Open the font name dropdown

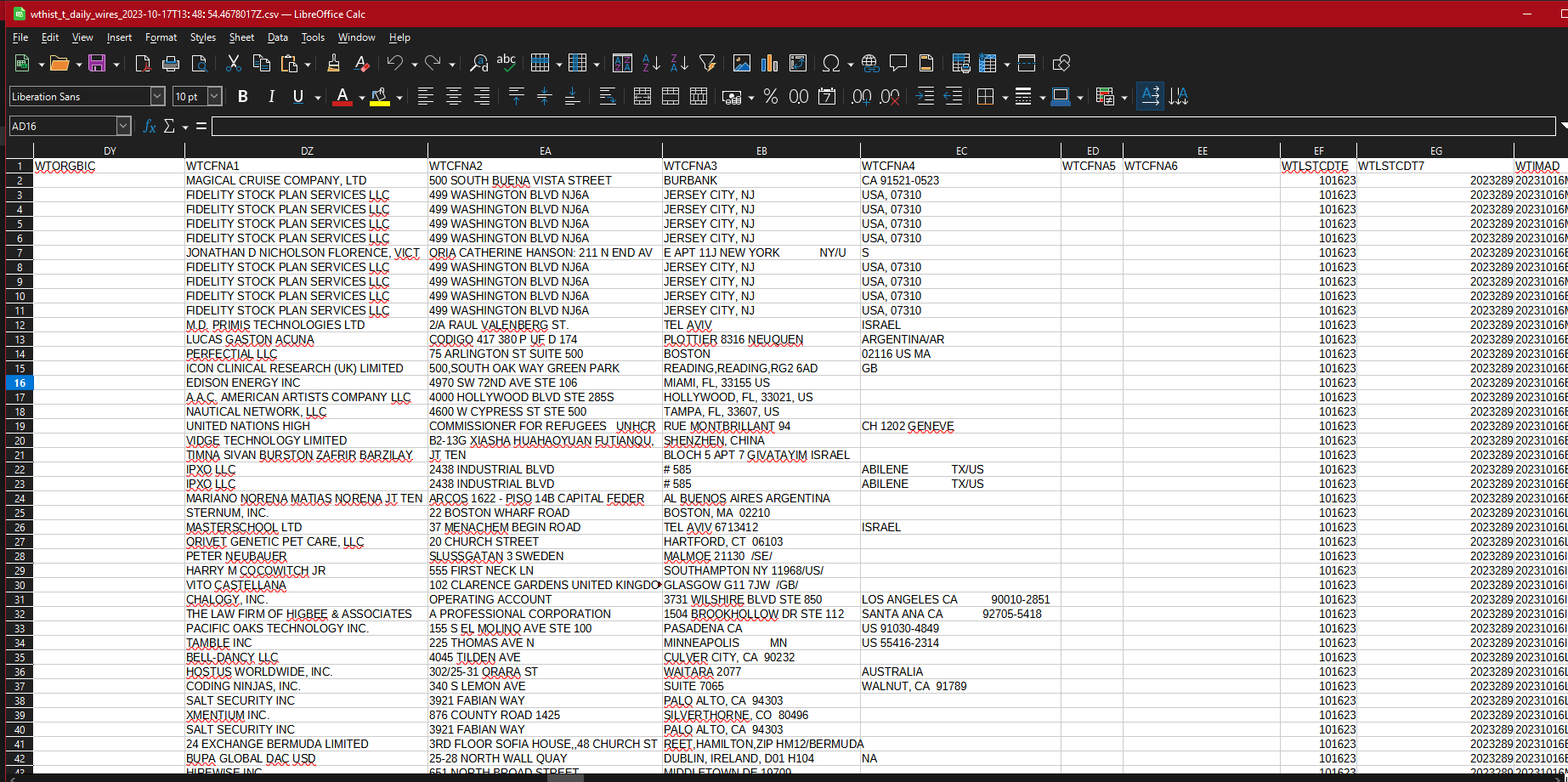(157, 96)
